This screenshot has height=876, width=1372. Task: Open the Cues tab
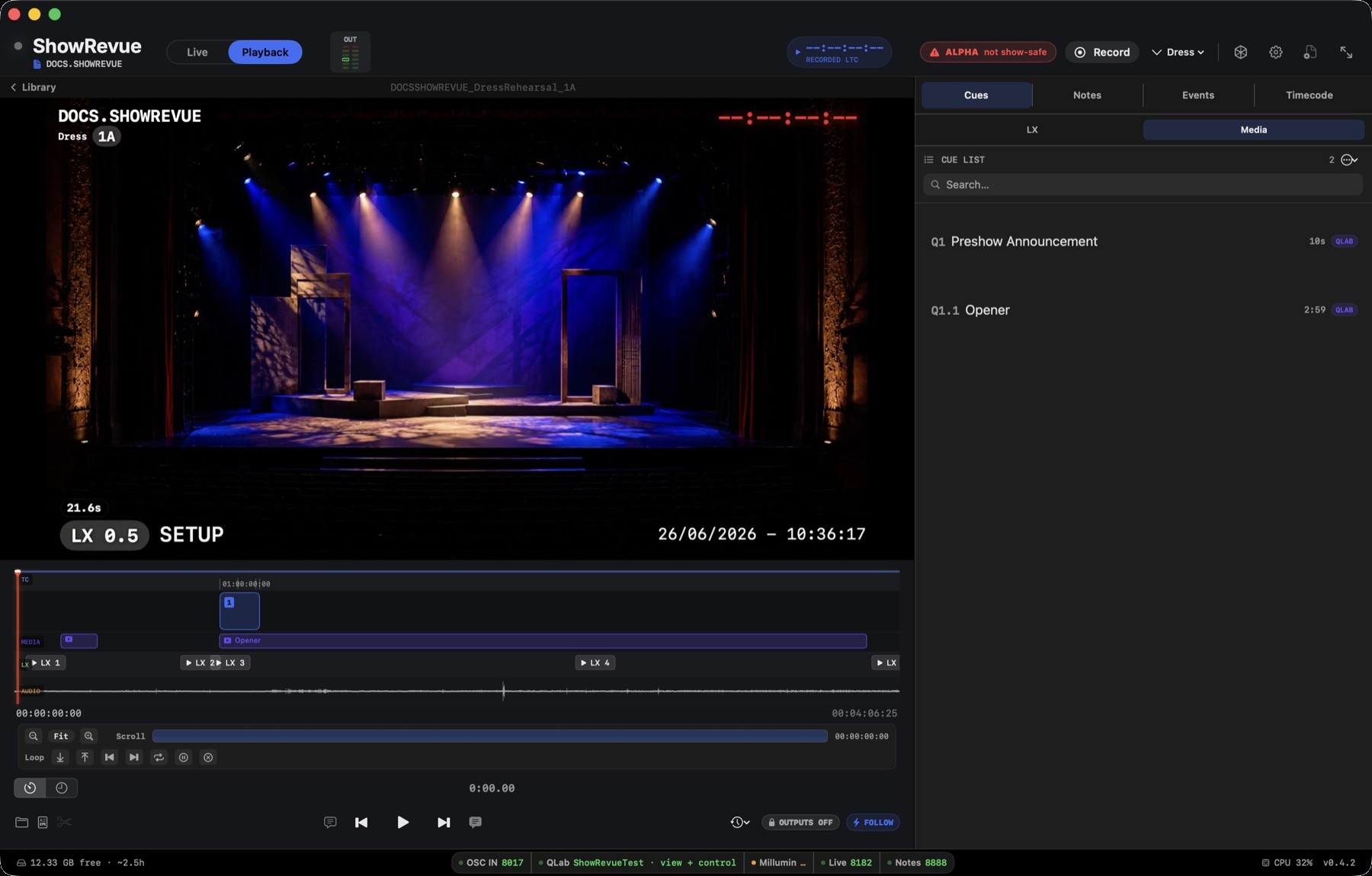(976, 95)
